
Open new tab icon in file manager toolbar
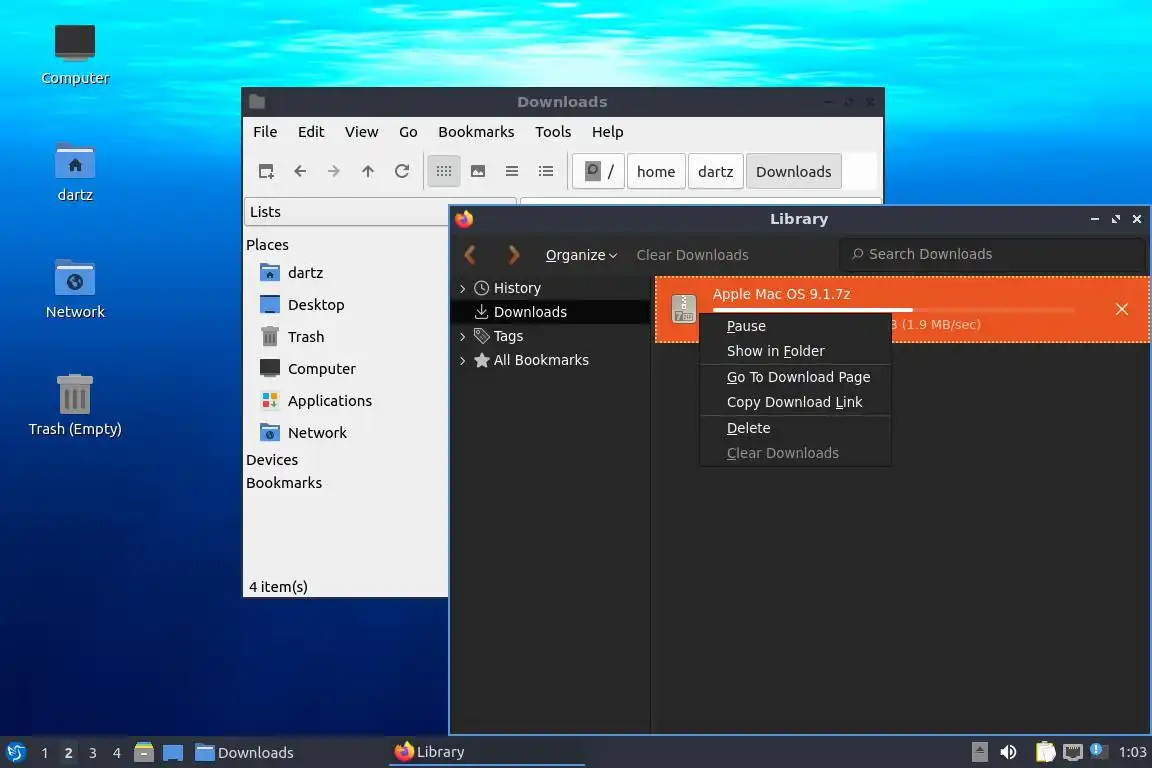pos(266,171)
